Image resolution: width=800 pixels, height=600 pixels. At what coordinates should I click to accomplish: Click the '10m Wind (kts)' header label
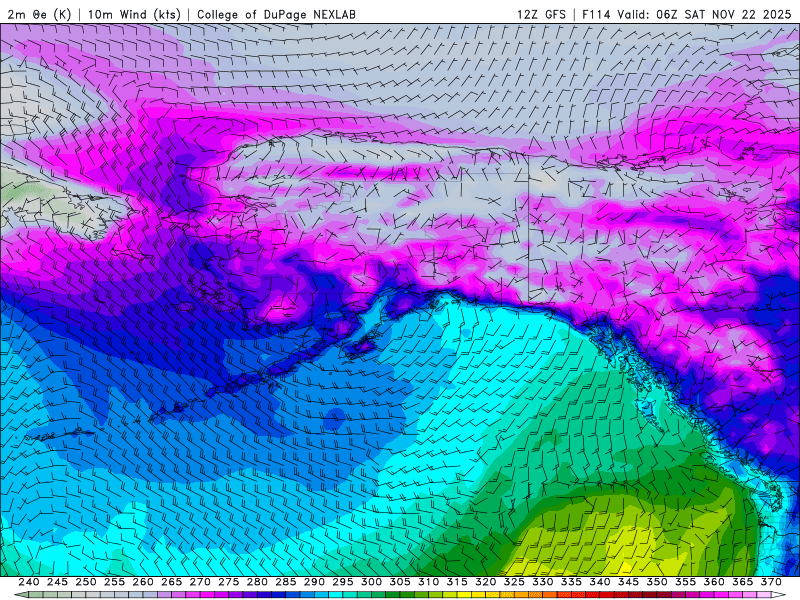coord(134,14)
